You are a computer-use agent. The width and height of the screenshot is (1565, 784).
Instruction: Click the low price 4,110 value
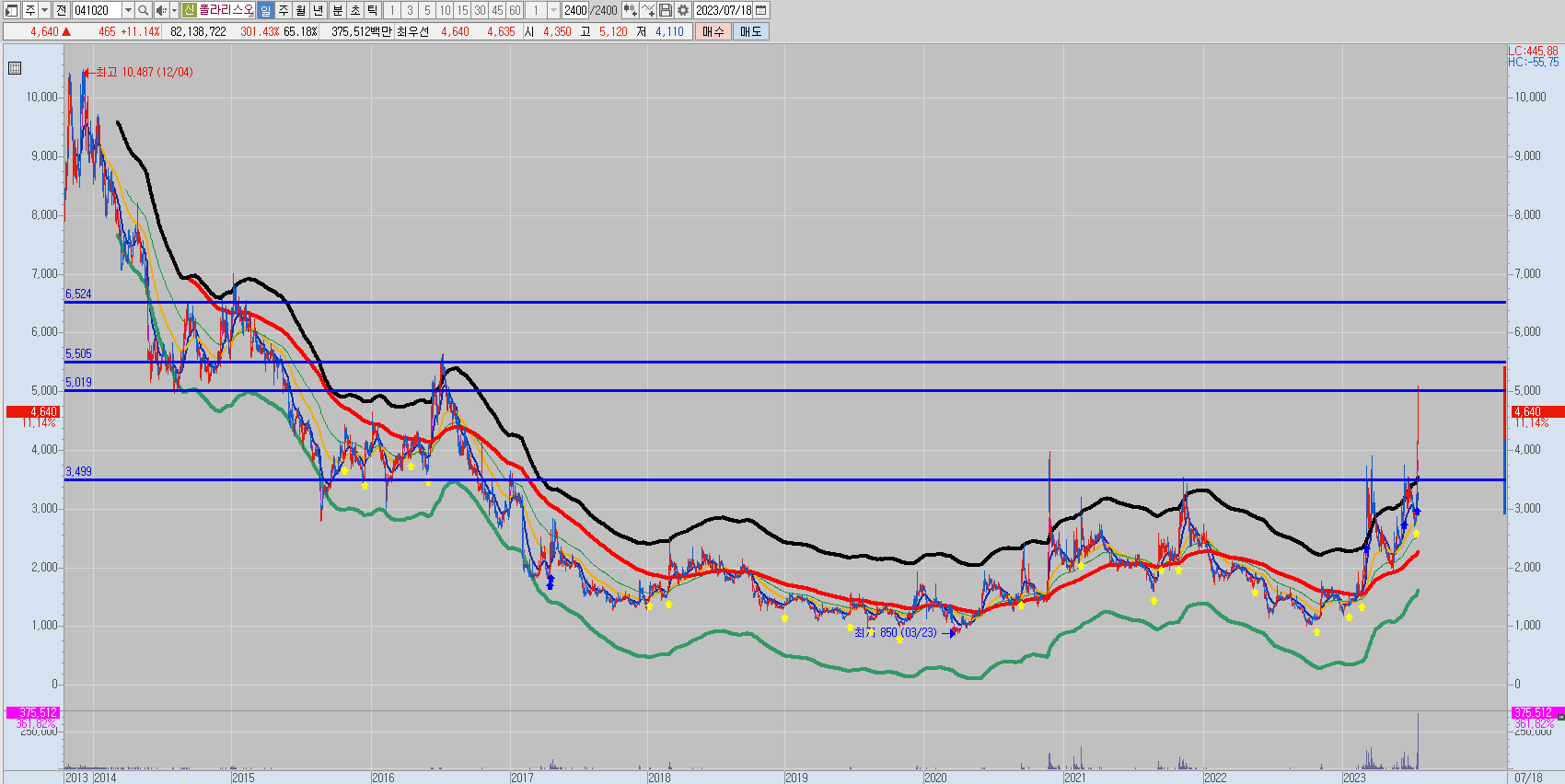point(669,31)
